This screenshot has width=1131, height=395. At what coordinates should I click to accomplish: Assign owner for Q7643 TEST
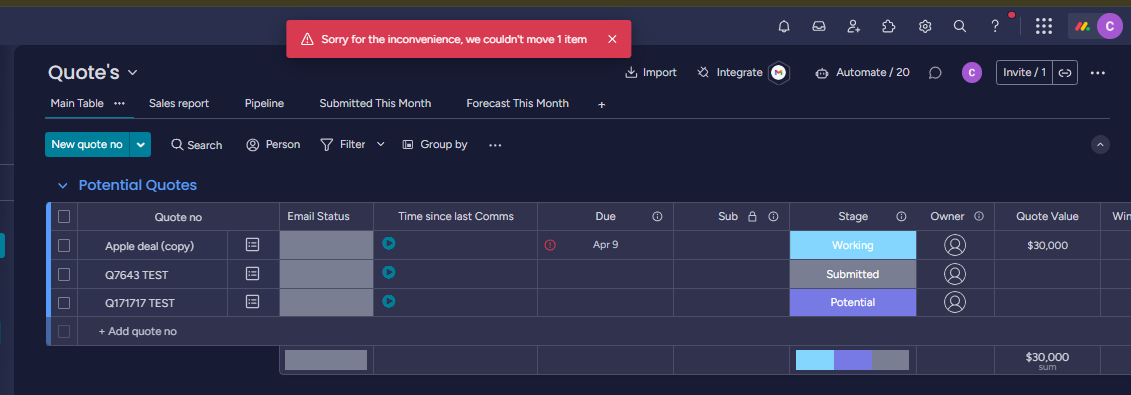955,273
